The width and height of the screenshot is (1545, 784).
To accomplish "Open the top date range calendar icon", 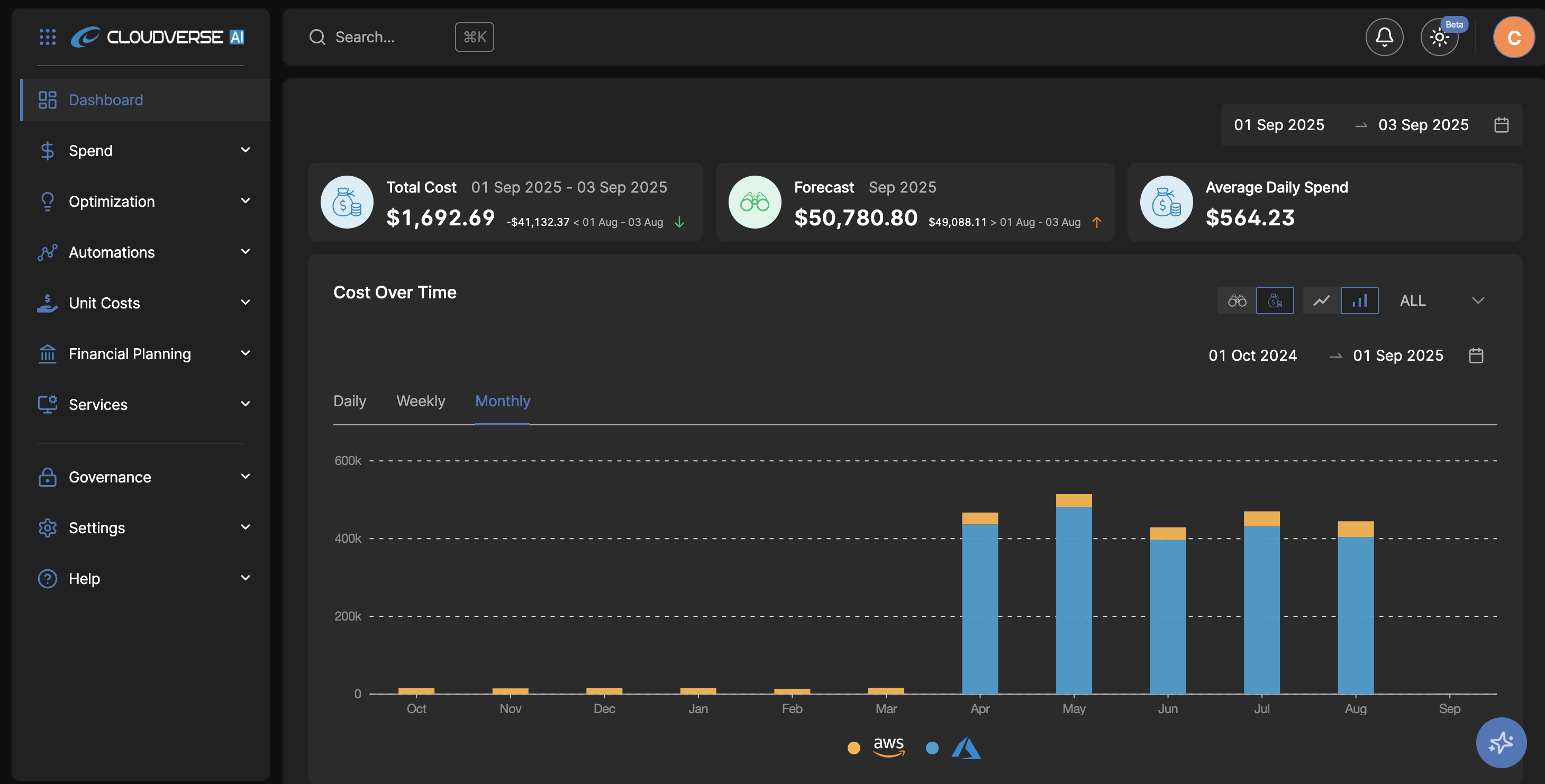I will [1501, 125].
